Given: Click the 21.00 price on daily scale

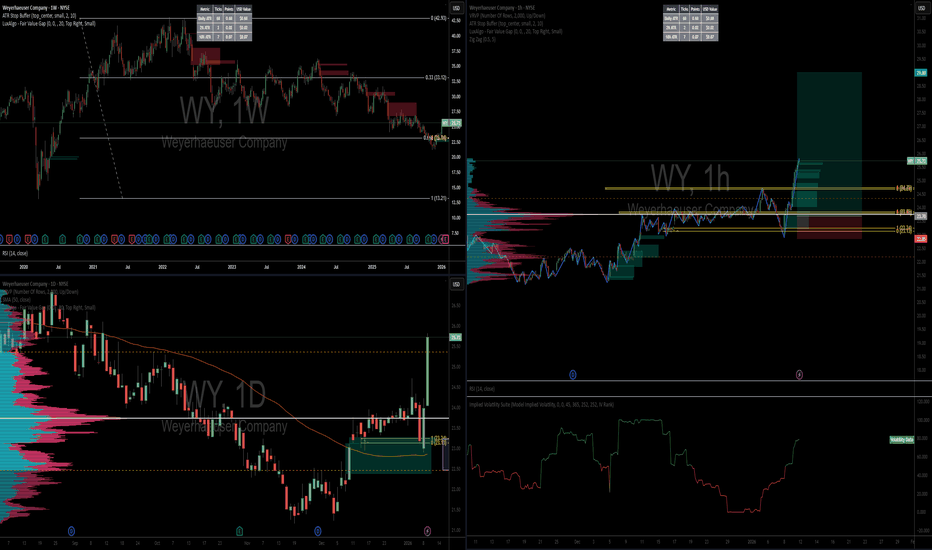Looking at the screenshot, I should click(456, 530).
